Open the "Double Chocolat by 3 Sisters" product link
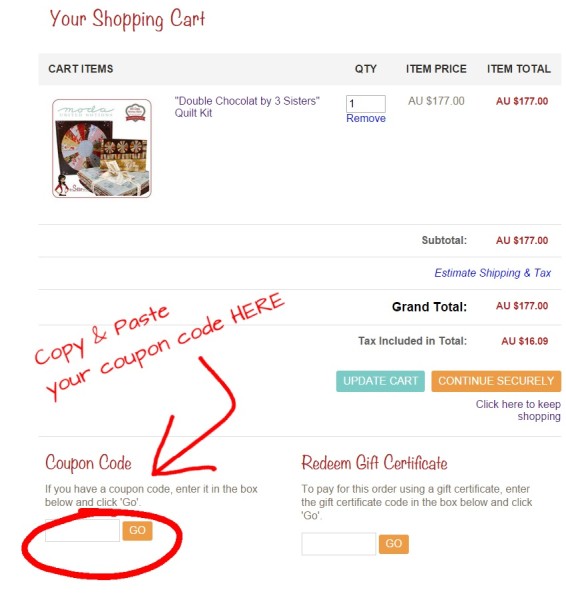Screen dimensions: 566x600 click(247, 107)
